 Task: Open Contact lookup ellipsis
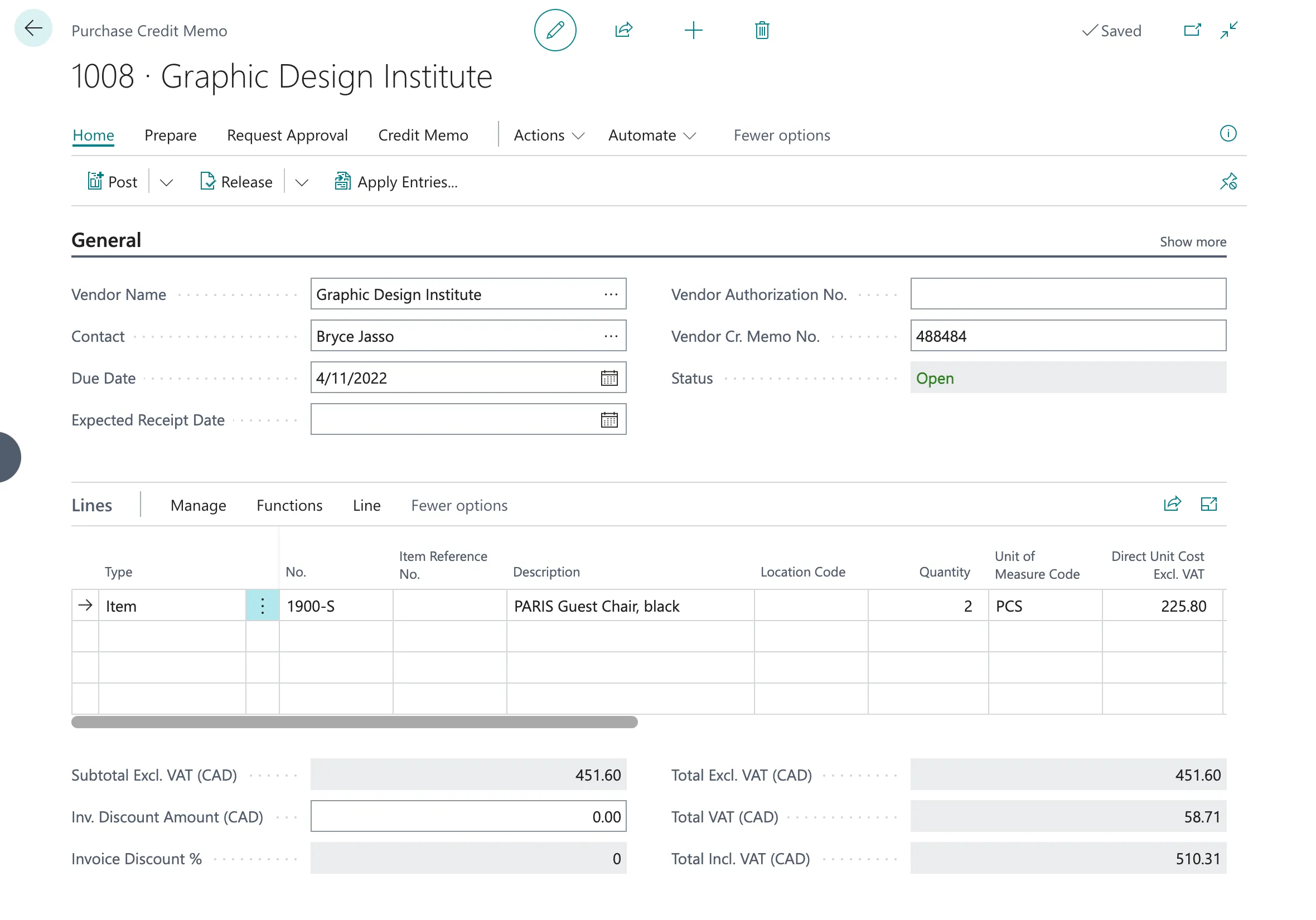coord(611,336)
